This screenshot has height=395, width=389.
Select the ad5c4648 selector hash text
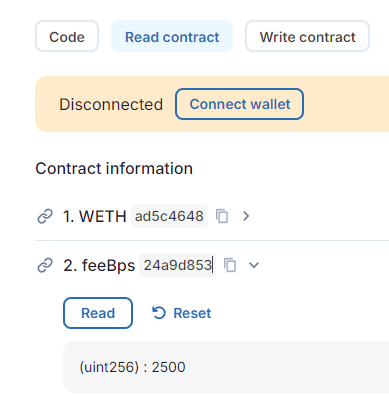click(169, 216)
